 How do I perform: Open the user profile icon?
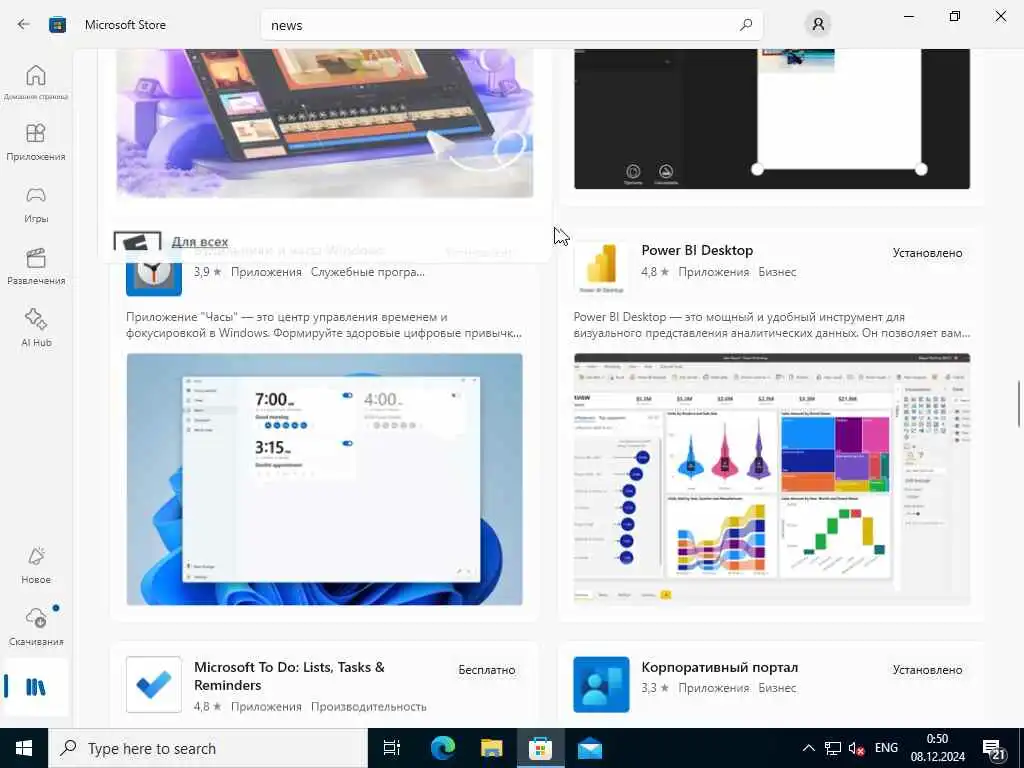pyautogui.click(x=818, y=25)
